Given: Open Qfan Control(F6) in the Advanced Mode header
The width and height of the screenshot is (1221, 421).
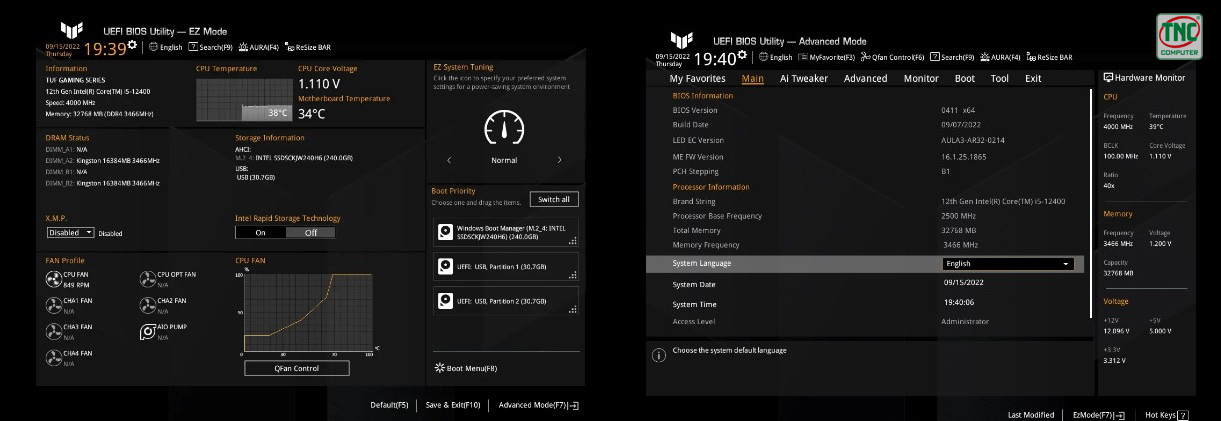Looking at the screenshot, I should click(892, 58).
